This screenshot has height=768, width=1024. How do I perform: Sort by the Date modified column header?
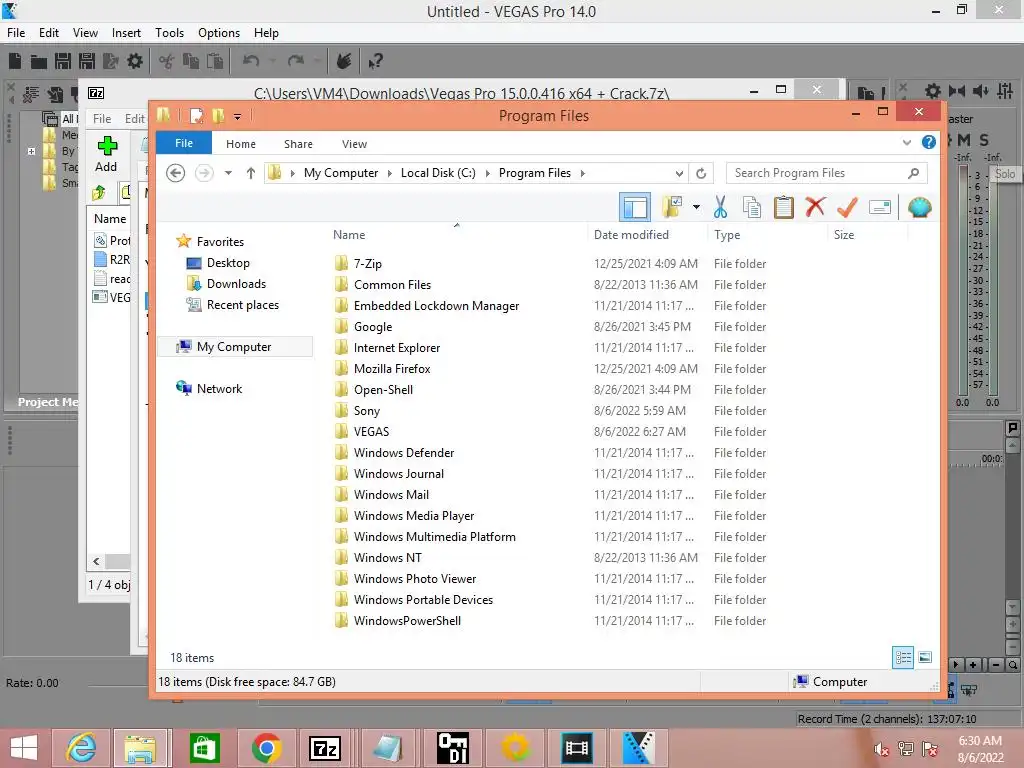(x=632, y=234)
